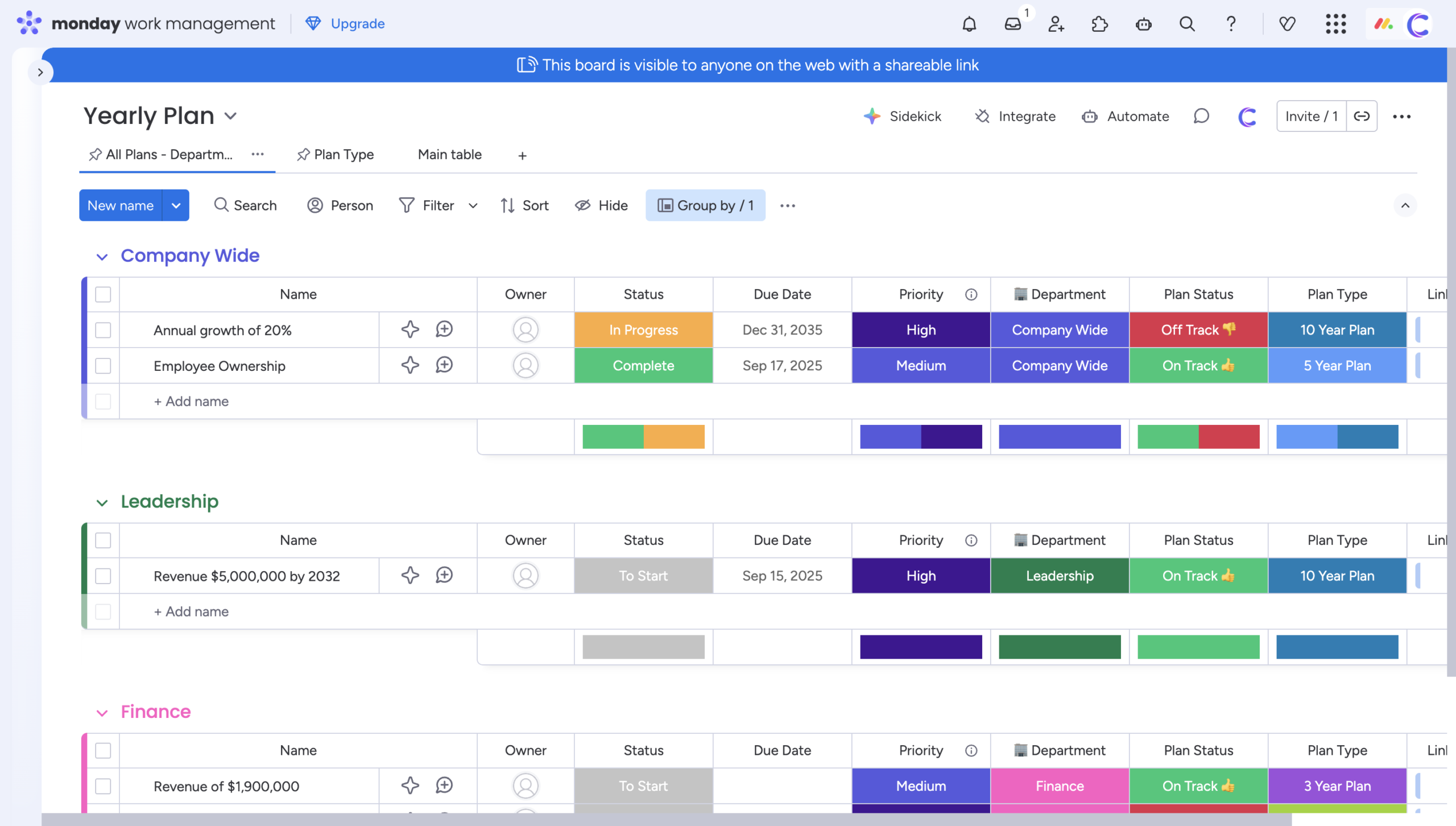This screenshot has width=1456, height=826.
Task: Click In Progress status cell
Action: [x=643, y=330]
